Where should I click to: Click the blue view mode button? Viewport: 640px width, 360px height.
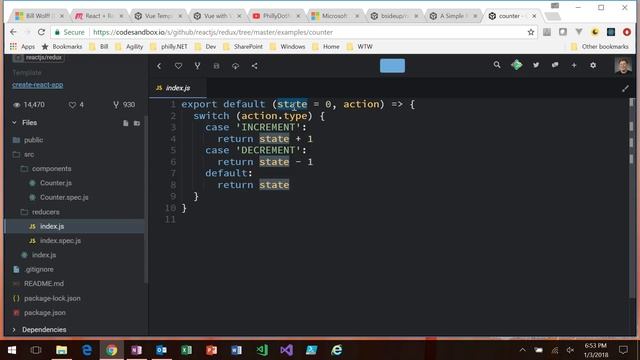click(x=392, y=66)
